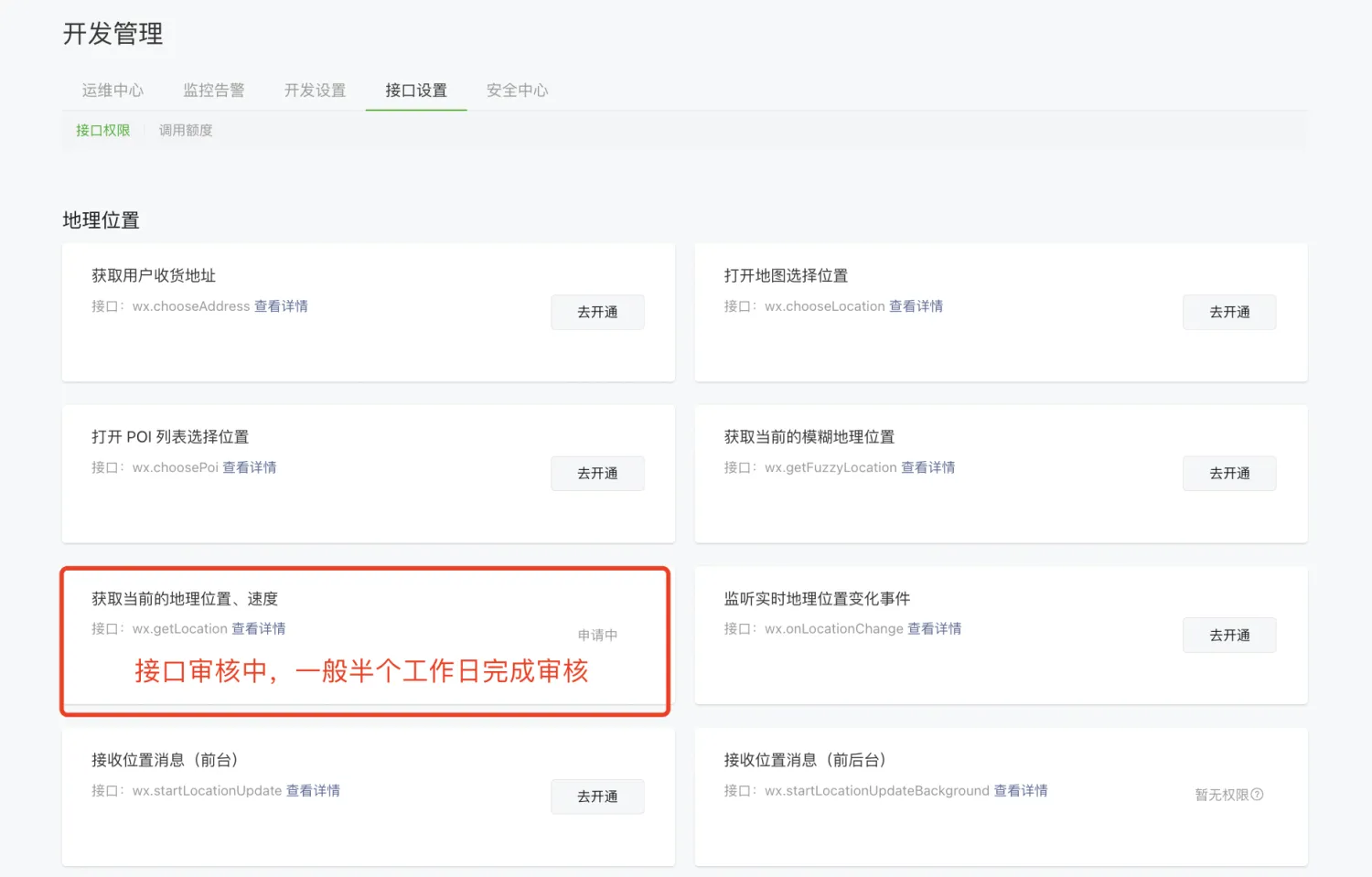Open the 开发设置 tab
This screenshot has height=877, width=1372.
(x=315, y=91)
